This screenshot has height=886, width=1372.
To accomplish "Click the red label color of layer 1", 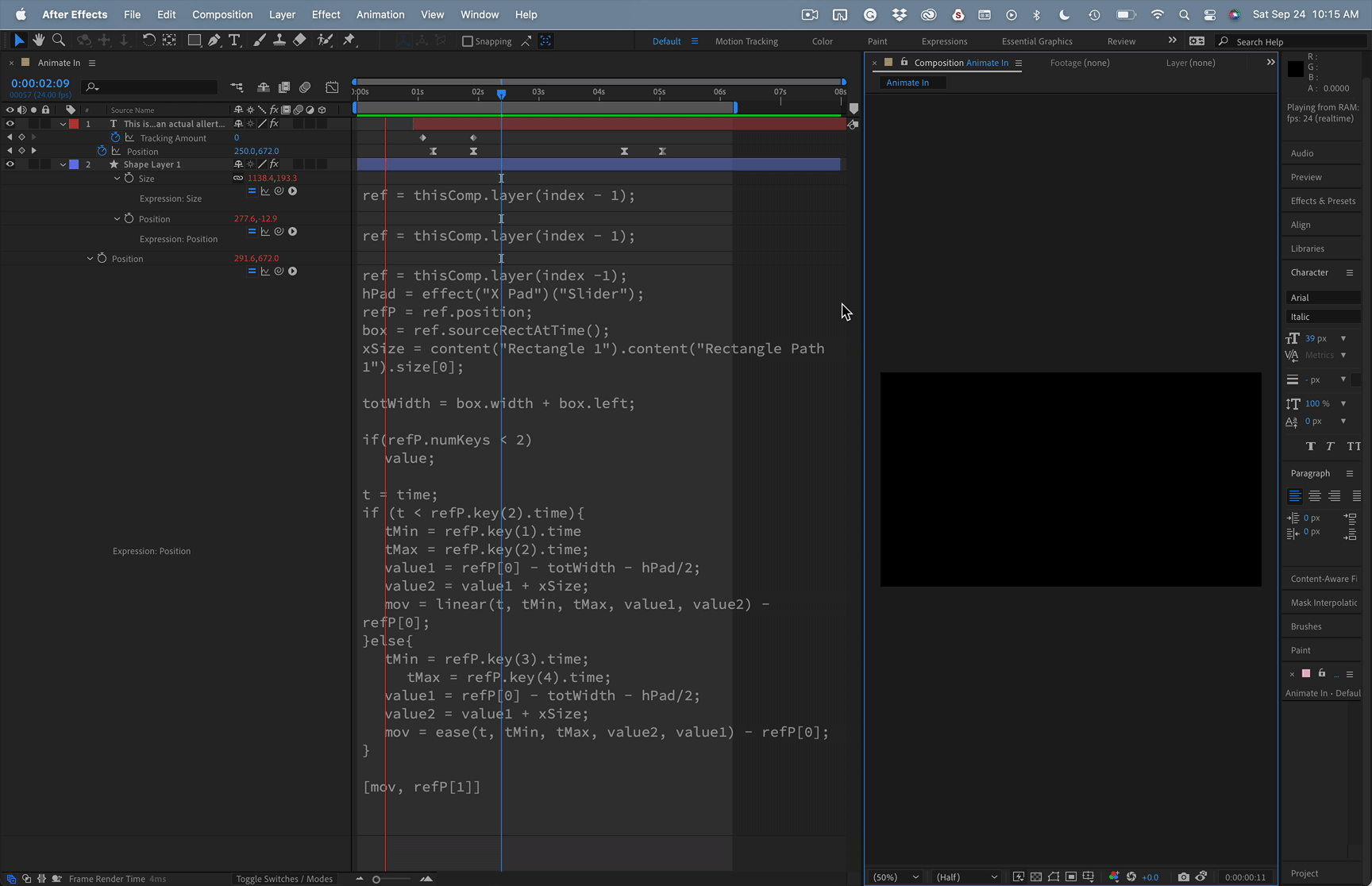I will click(74, 124).
